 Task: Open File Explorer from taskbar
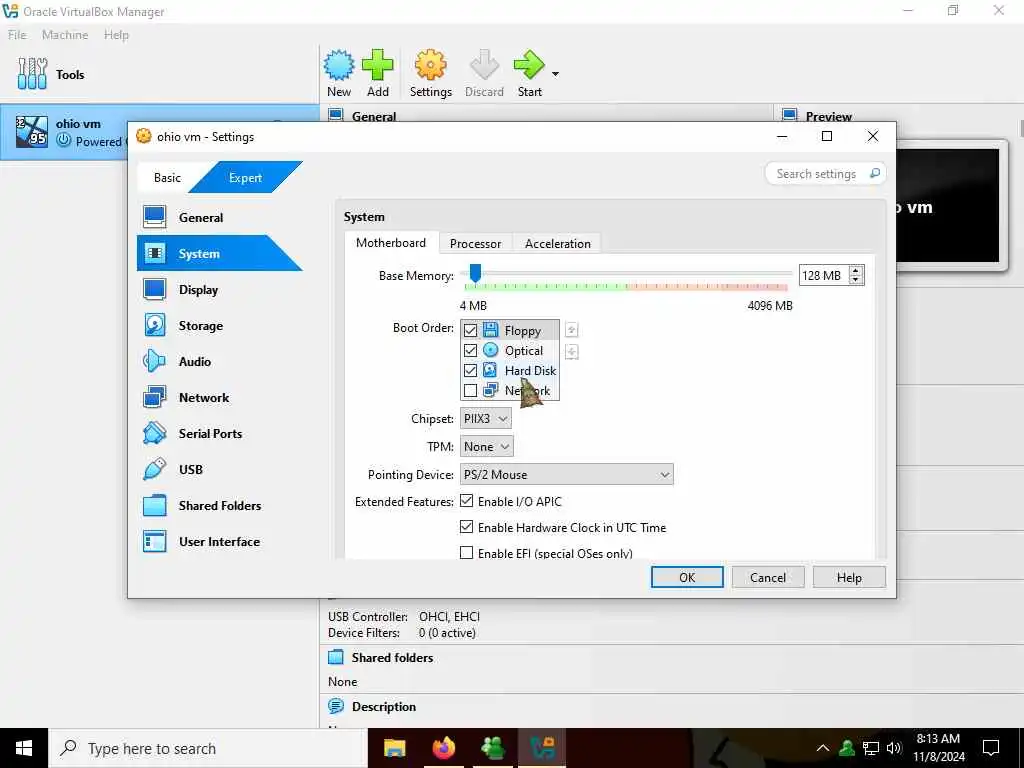coord(394,748)
